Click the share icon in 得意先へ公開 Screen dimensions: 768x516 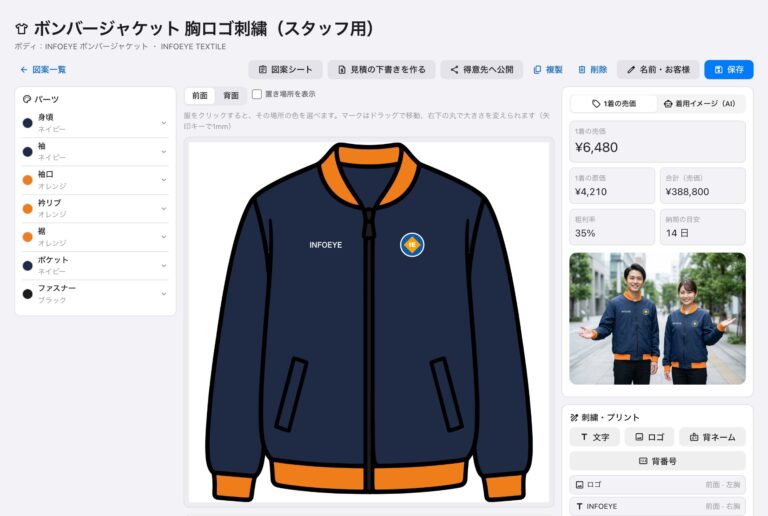[455, 70]
